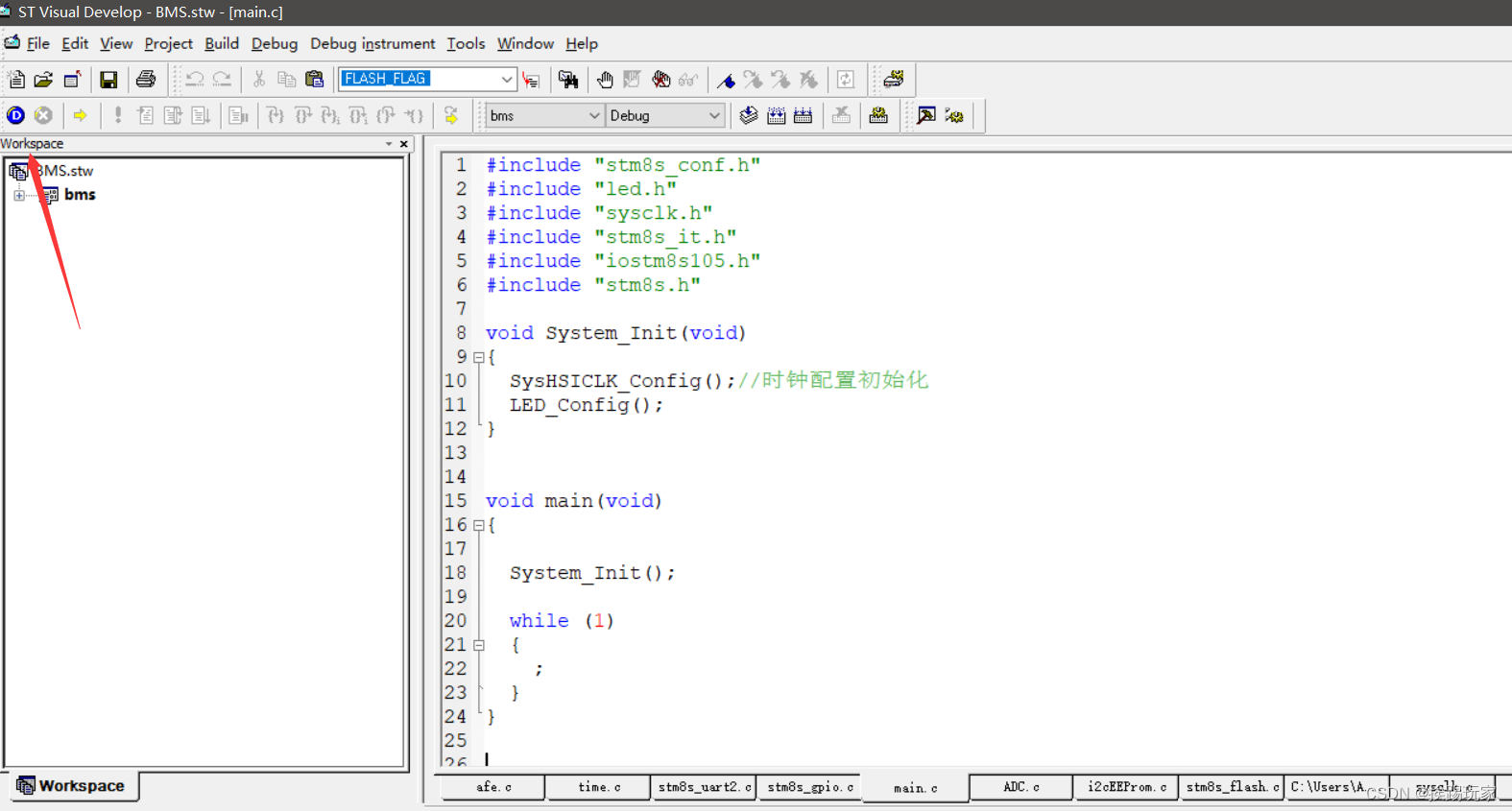This screenshot has width=1512, height=811.
Task: Open the Debug instrument menu
Action: pos(372,43)
